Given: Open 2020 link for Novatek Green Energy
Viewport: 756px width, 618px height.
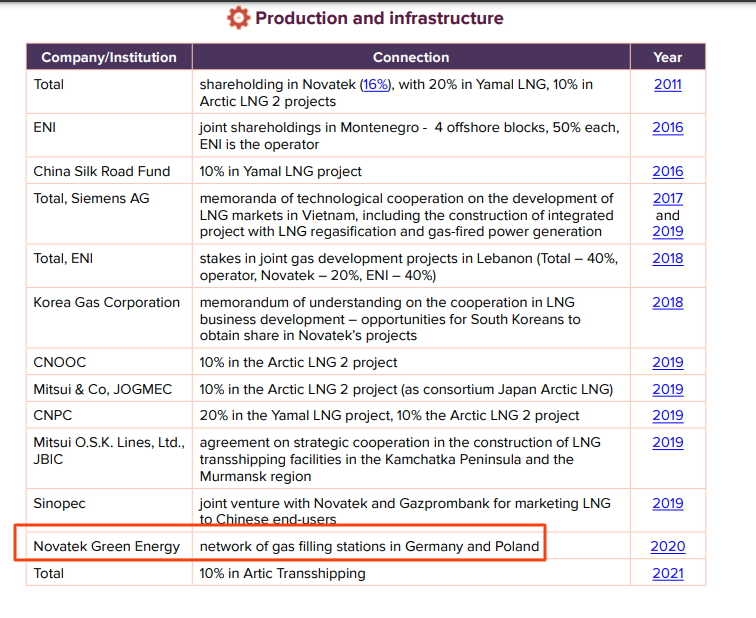Looking at the screenshot, I should (x=668, y=546).
